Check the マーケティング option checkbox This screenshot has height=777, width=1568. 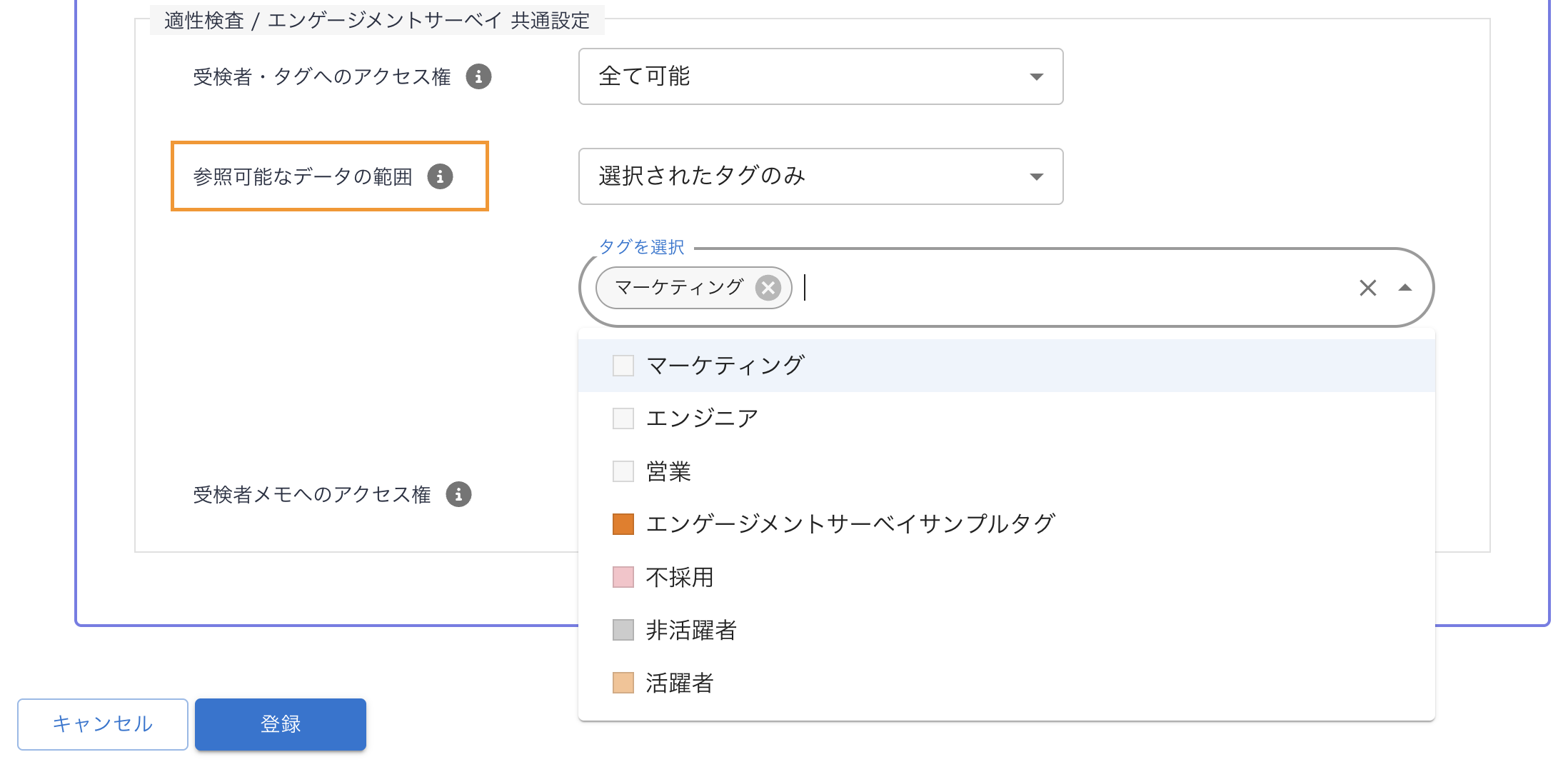(623, 366)
